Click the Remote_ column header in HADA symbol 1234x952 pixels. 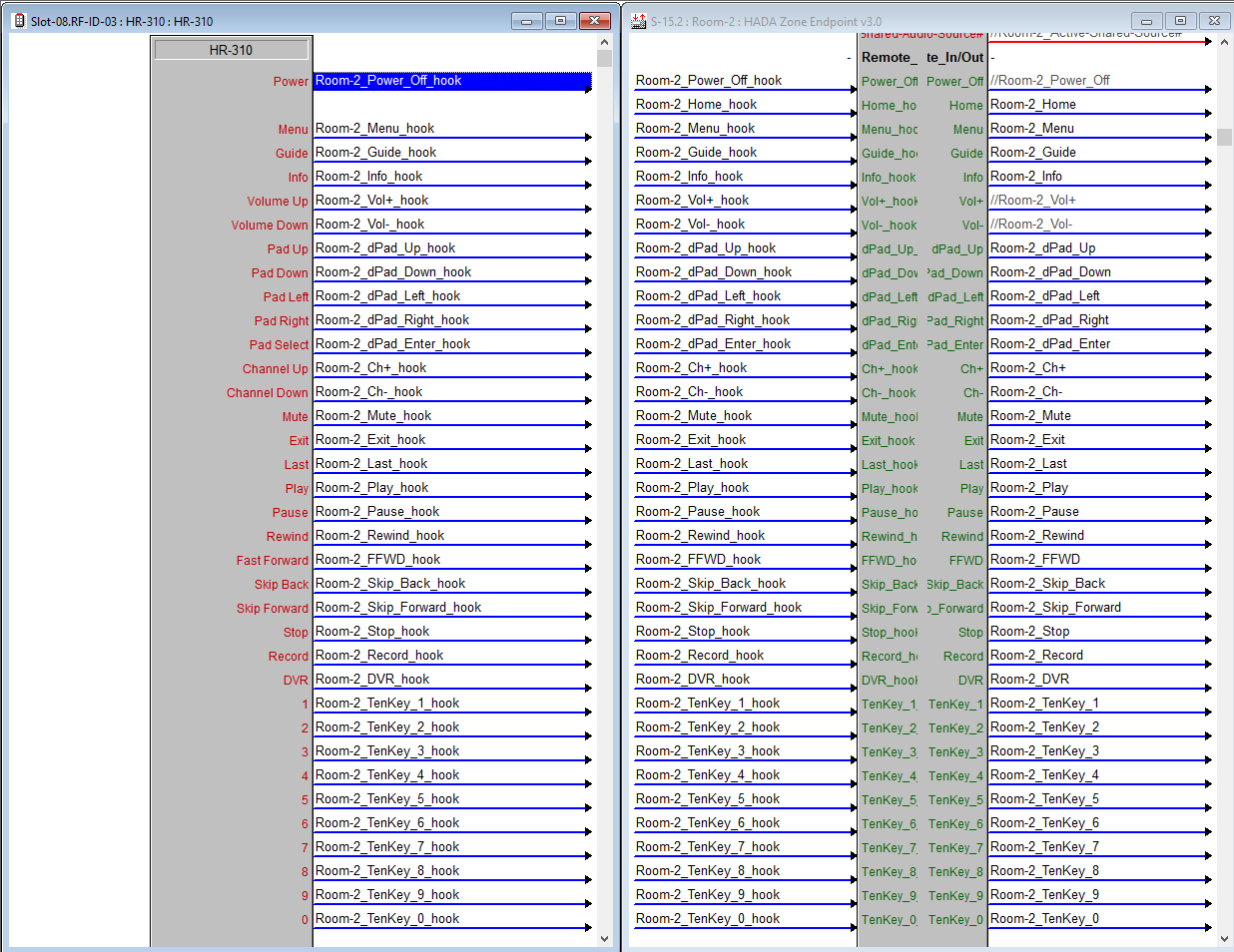pyautogui.click(x=889, y=58)
